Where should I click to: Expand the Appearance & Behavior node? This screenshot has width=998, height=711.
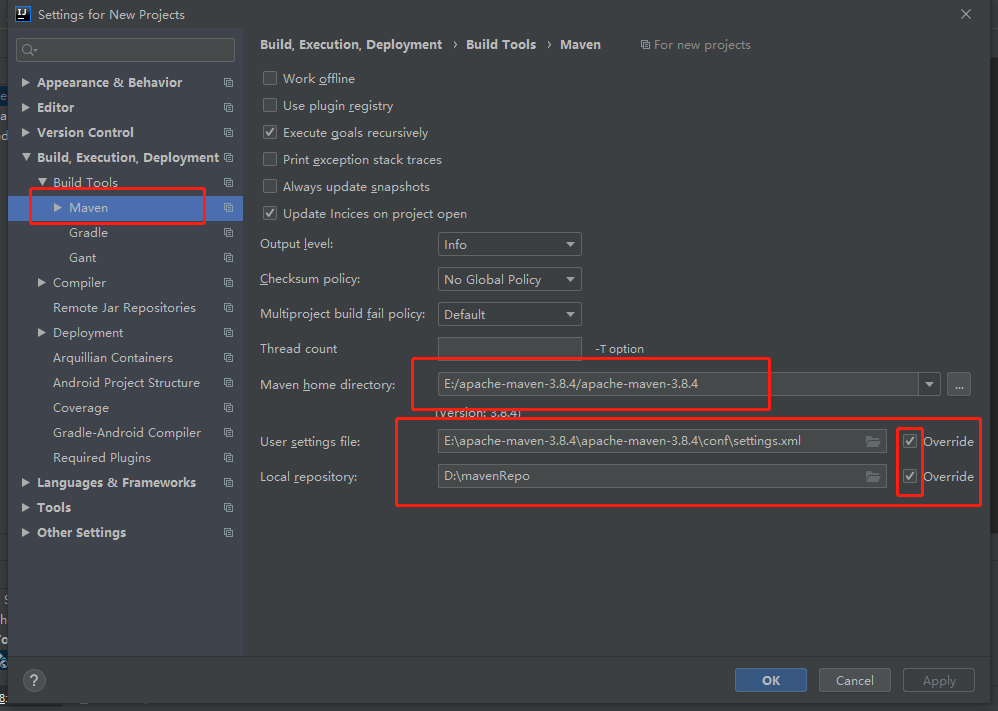pos(25,82)
